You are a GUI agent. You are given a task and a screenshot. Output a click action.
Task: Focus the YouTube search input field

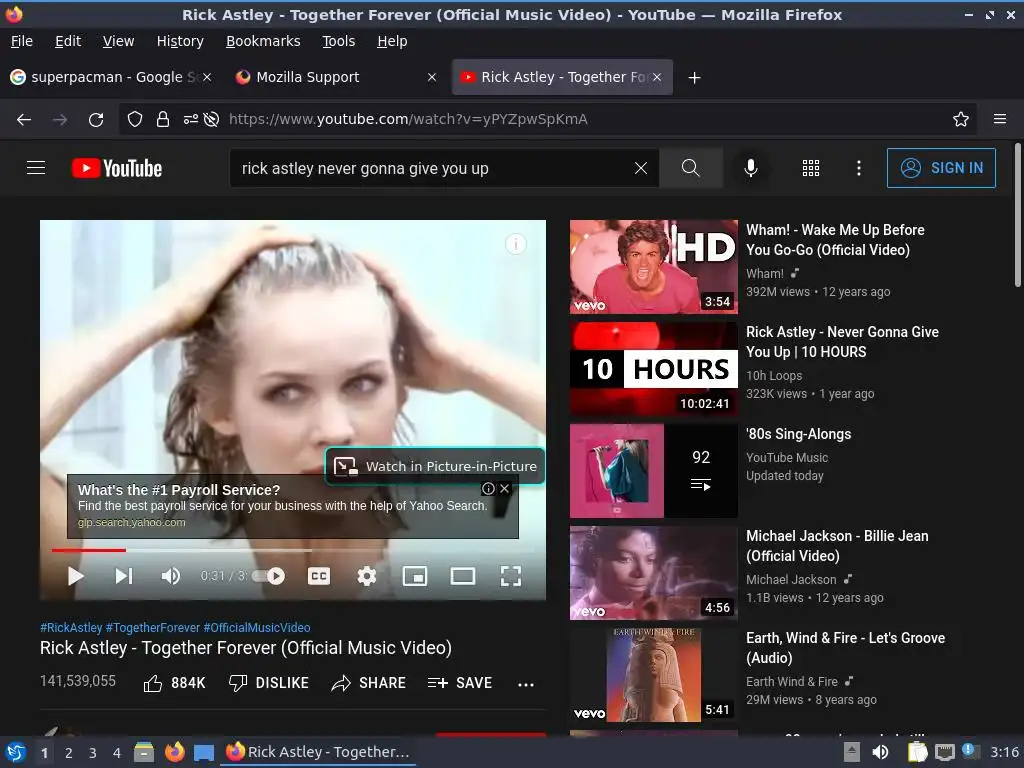point(431,168)
